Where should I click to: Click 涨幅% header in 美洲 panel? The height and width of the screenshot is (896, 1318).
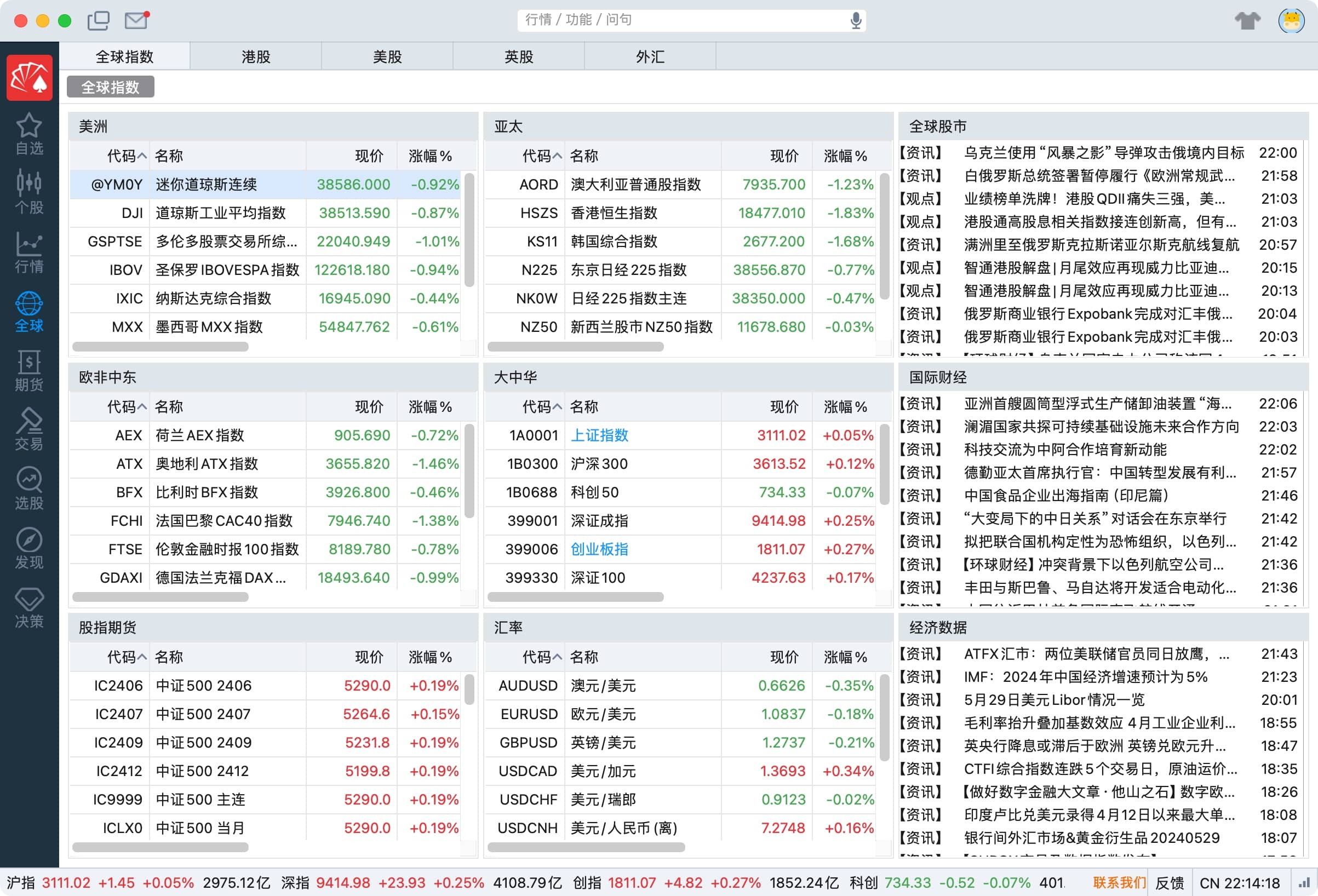click(431, 156)
